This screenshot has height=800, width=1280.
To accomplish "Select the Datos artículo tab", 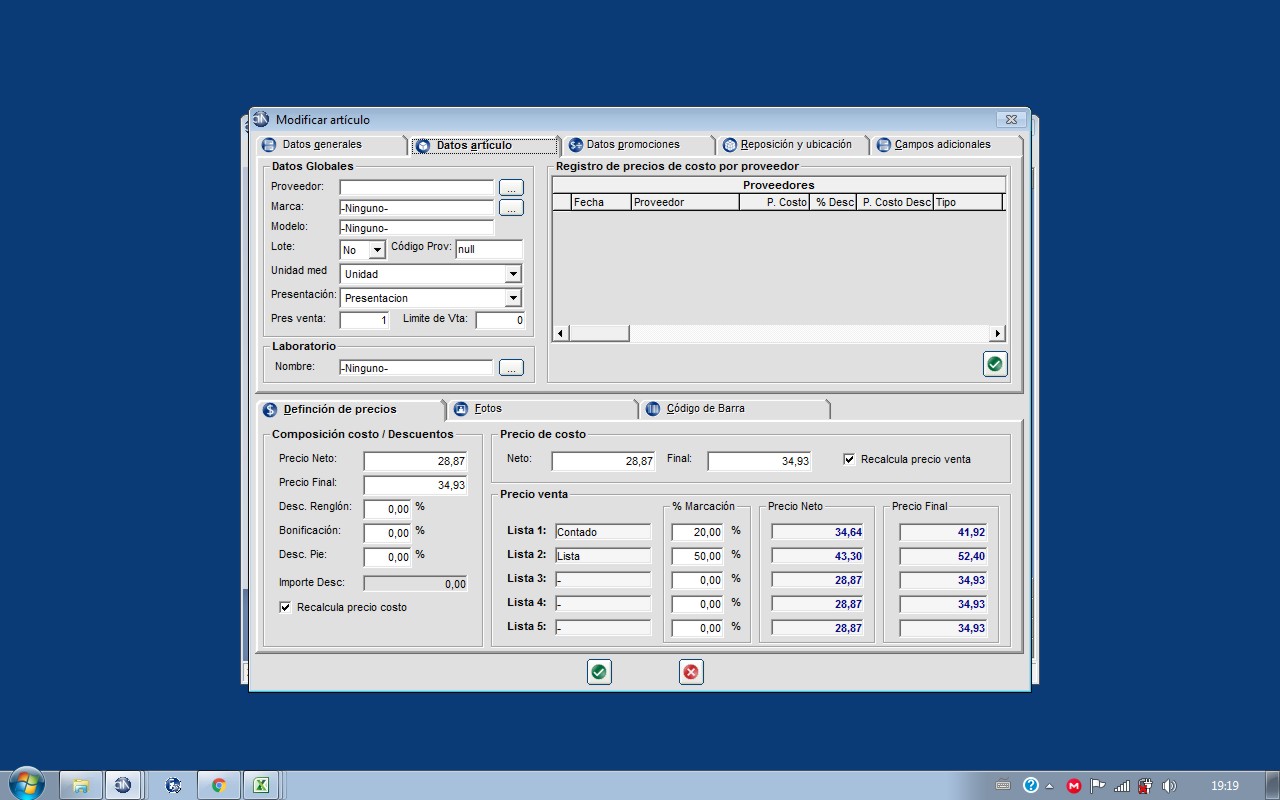I will (485, 146).
